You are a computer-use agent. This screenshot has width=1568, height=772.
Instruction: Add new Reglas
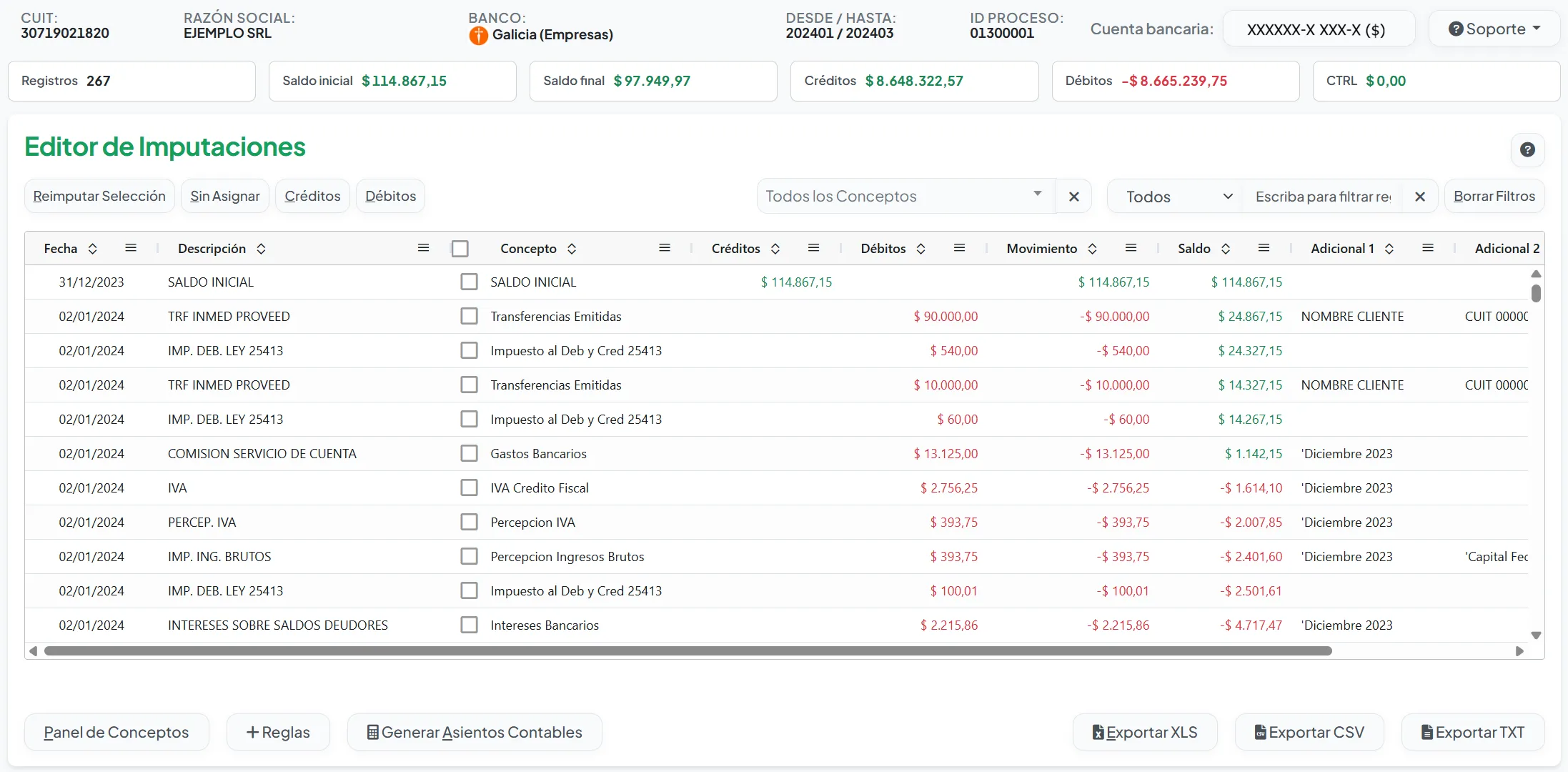pyautogui.click(x=278, y=733)
